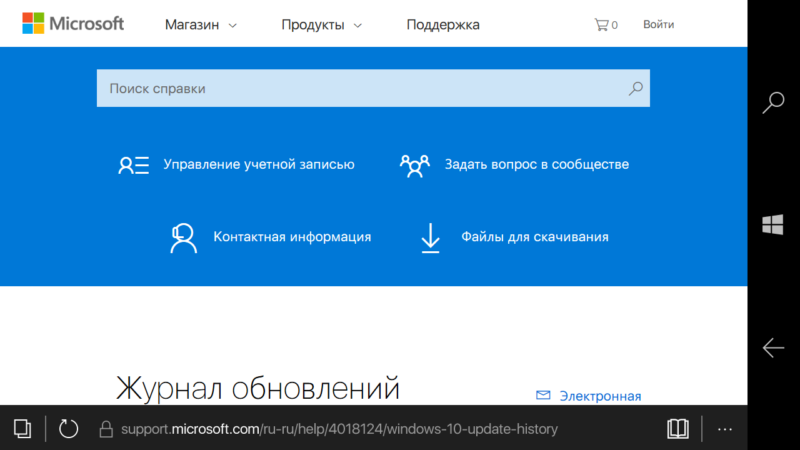Open the Поддержка menu item
Screen dimensions: 800x450
(x=443, y=24)
